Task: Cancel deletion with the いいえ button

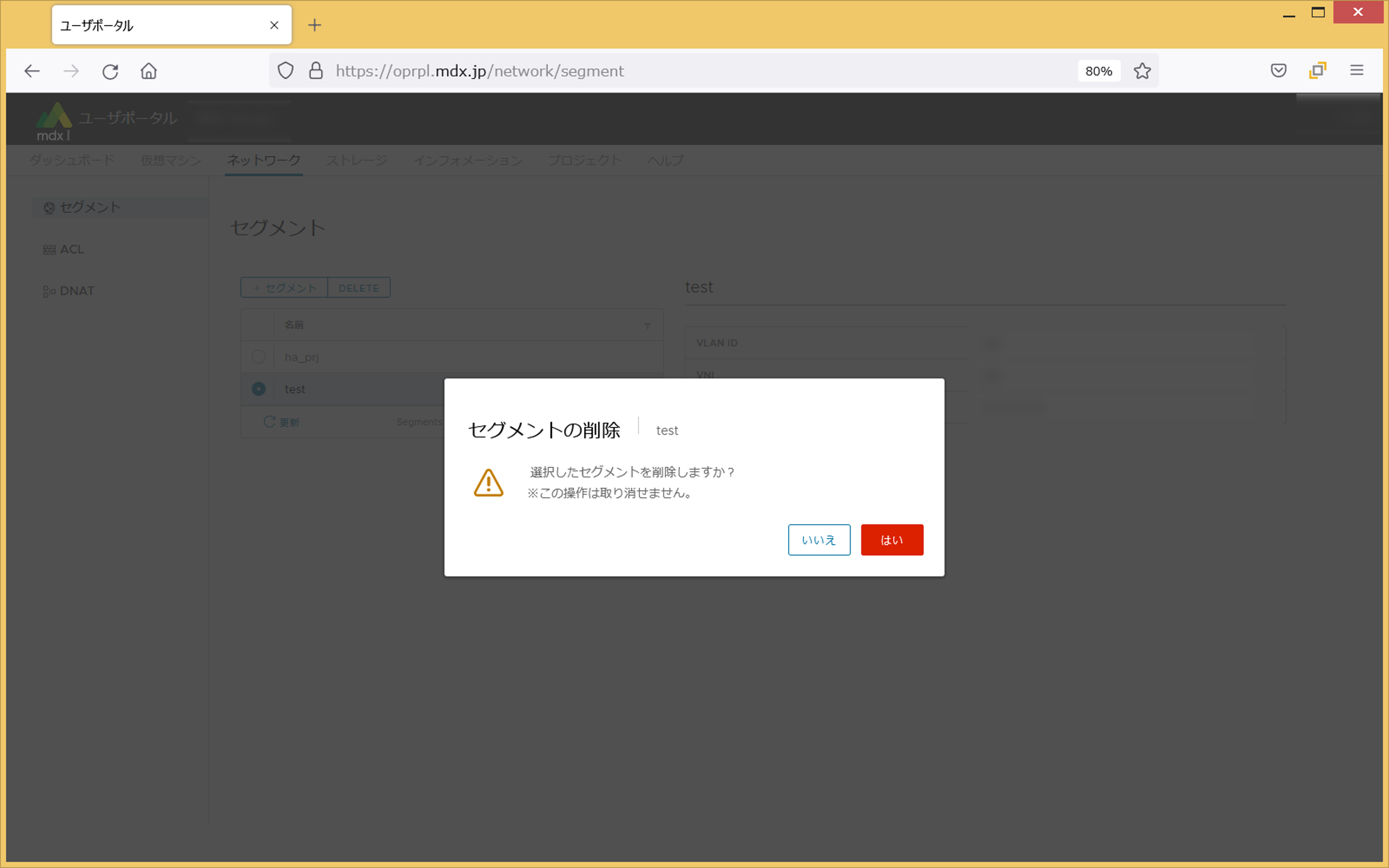Action: [819, 540]
